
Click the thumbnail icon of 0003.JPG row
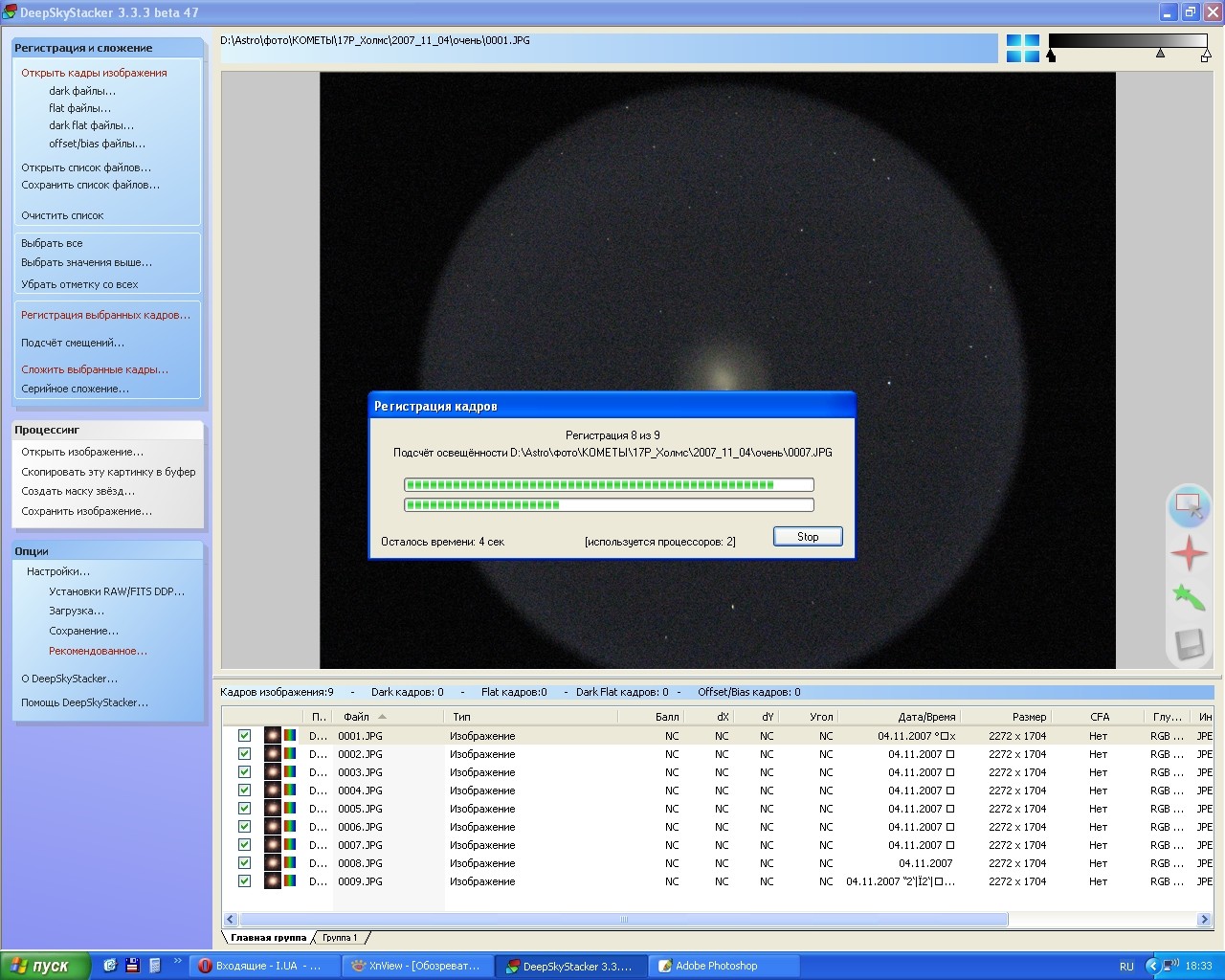pos(273,772)
